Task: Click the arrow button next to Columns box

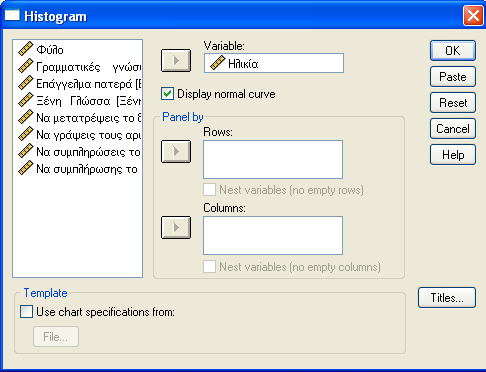Action: [176, 228]
